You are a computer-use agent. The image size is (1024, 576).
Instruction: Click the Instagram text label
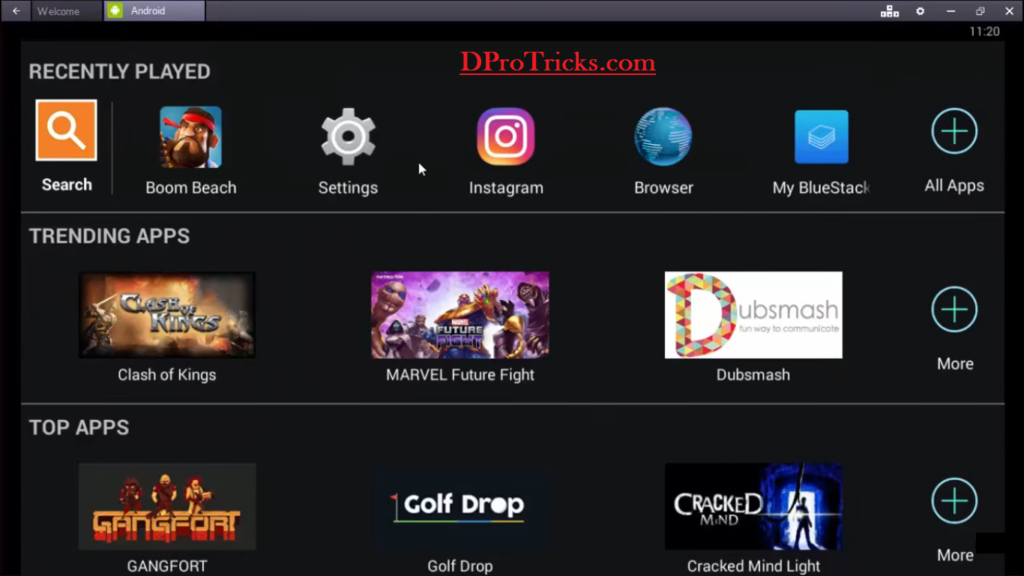[x=506, y=188]
